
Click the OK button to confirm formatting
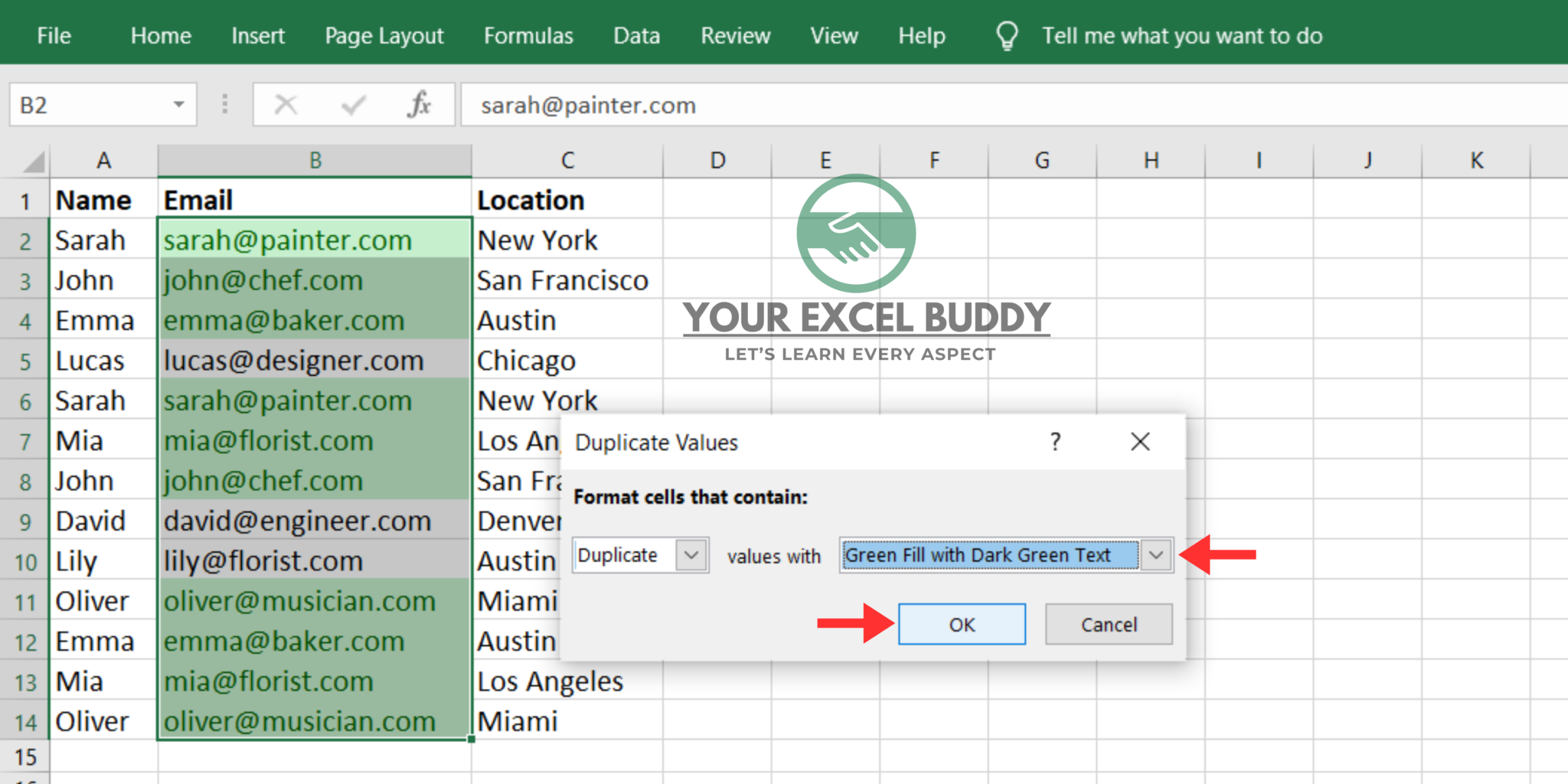pyautogui.click(x=962, y=624)
